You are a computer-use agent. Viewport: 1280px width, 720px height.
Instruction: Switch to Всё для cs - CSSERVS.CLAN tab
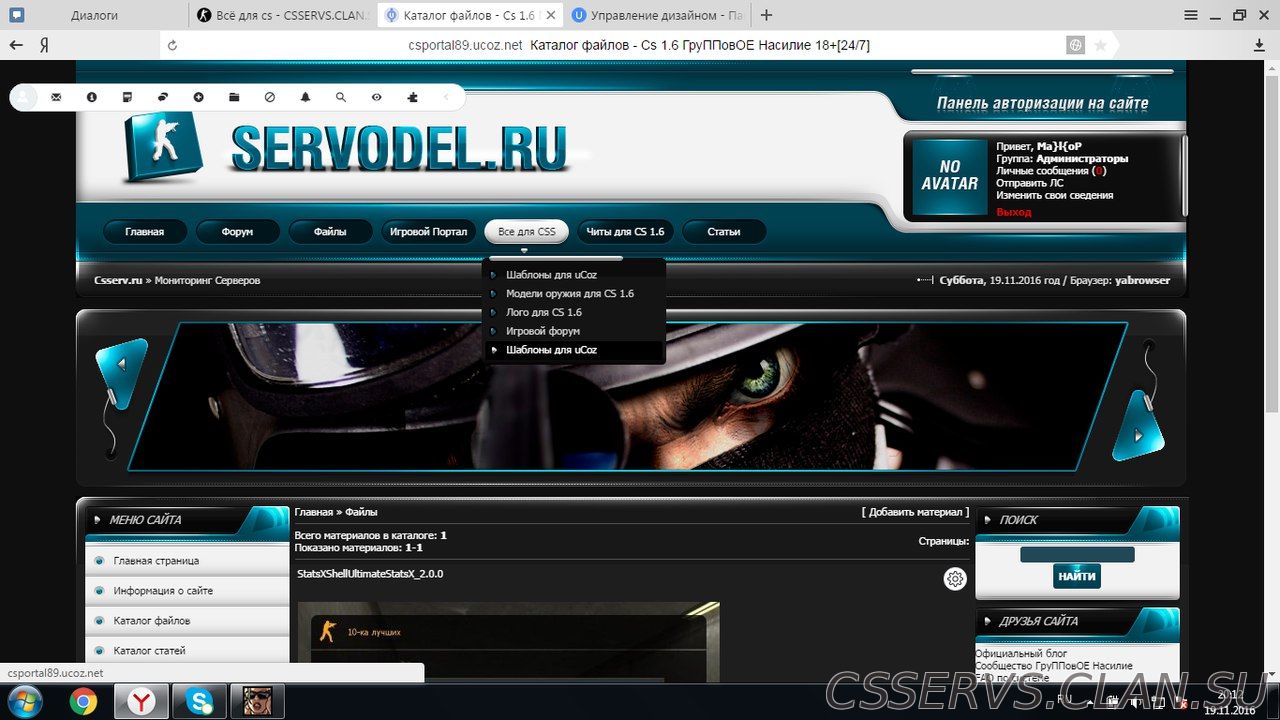click(x=283, y=15)
